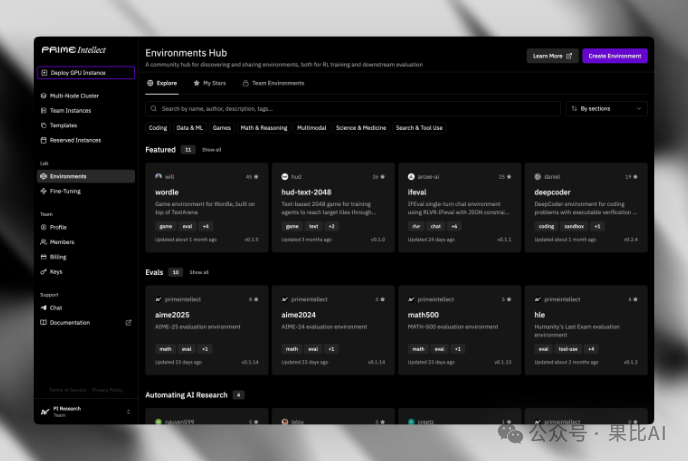Filter by Math & Reasoning category
Image resolution: width=688 pixels, height=461 pixels.
[264, 128]
